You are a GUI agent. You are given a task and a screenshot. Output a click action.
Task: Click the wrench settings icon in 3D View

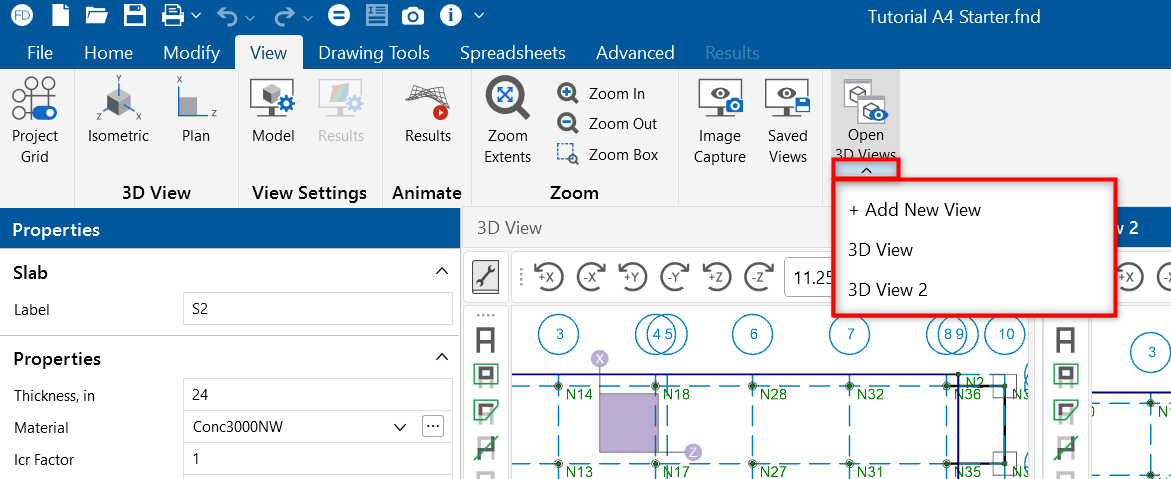(x=486, y=277)
